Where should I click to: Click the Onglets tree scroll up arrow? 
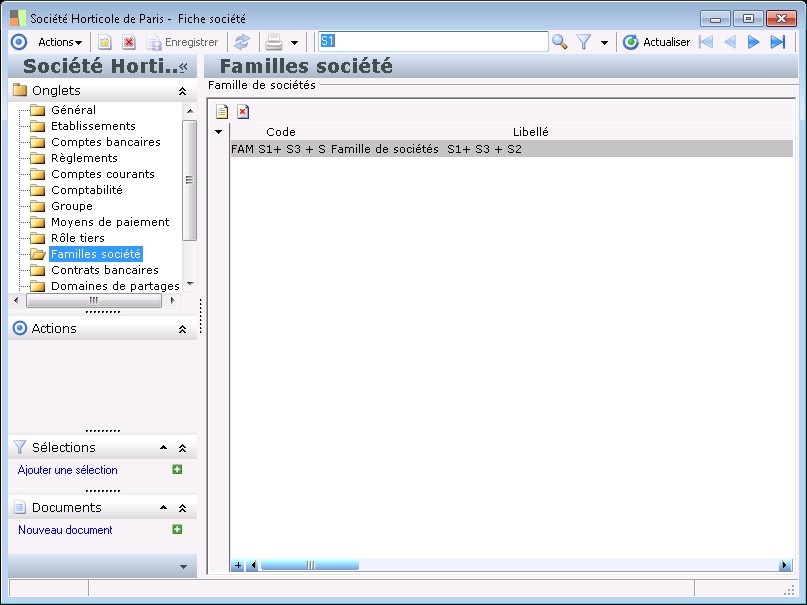(x=190, y=111)
